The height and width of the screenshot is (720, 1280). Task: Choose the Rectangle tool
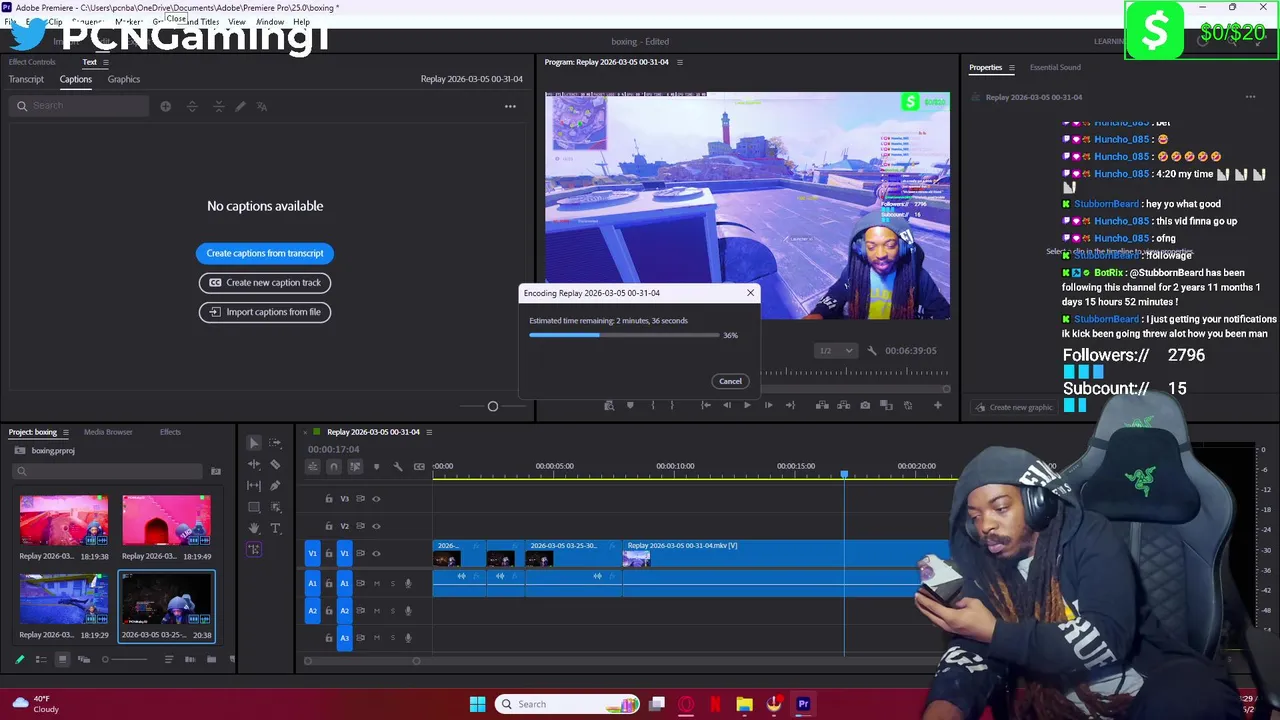pos(254,507)
